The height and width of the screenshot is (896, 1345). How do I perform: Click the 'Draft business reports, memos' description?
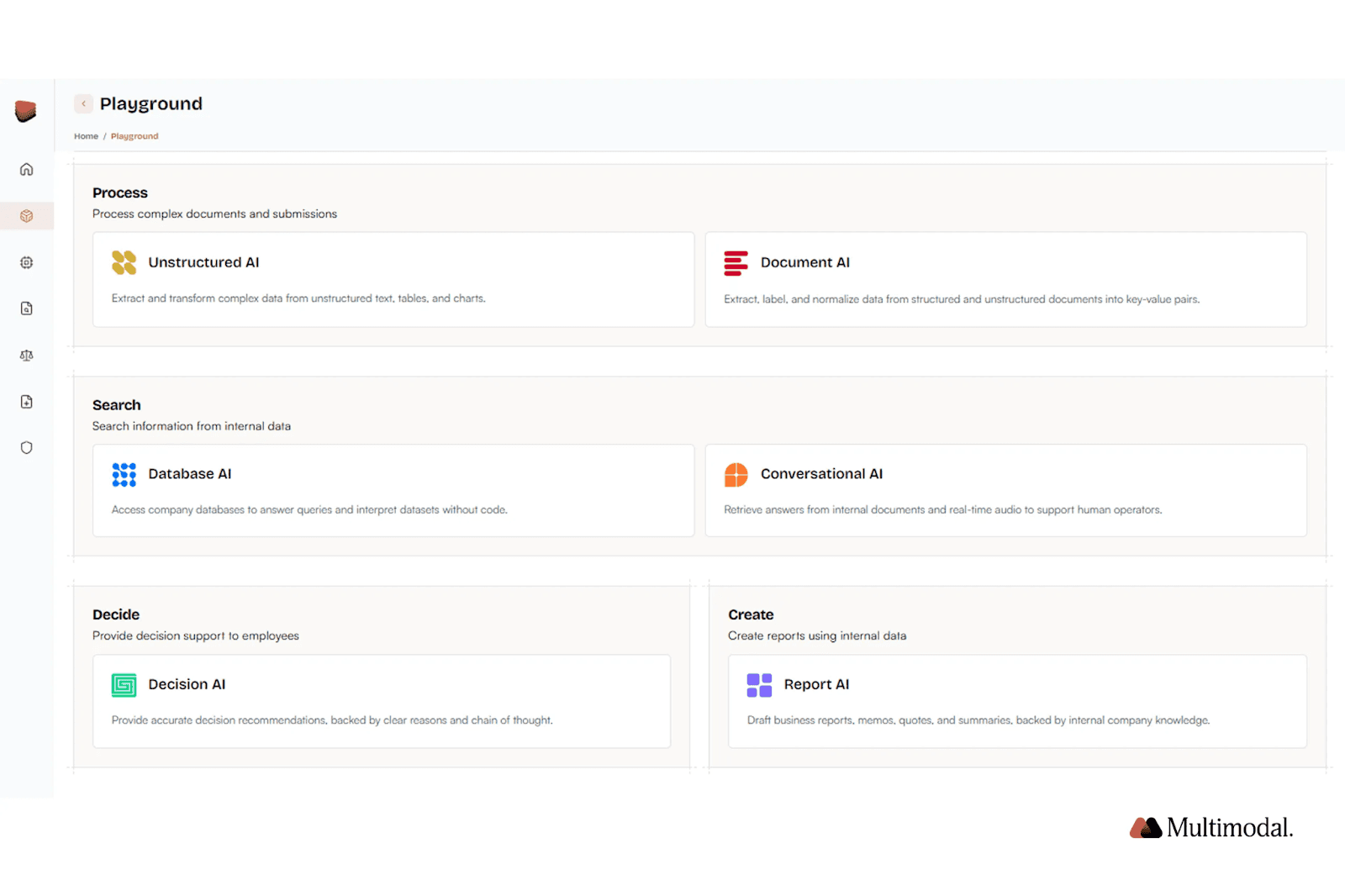tap(978, 720)
